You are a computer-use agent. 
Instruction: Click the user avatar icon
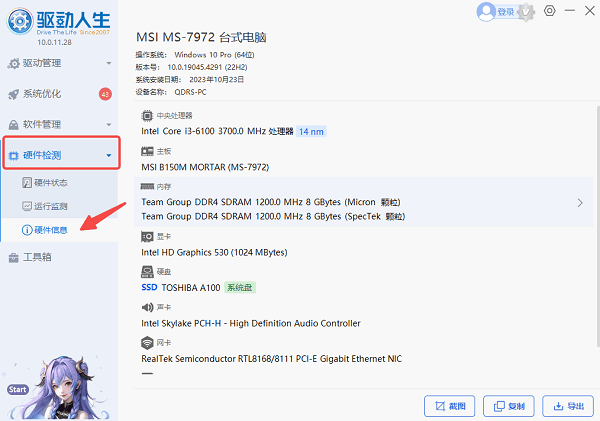(x=487, y=12)
